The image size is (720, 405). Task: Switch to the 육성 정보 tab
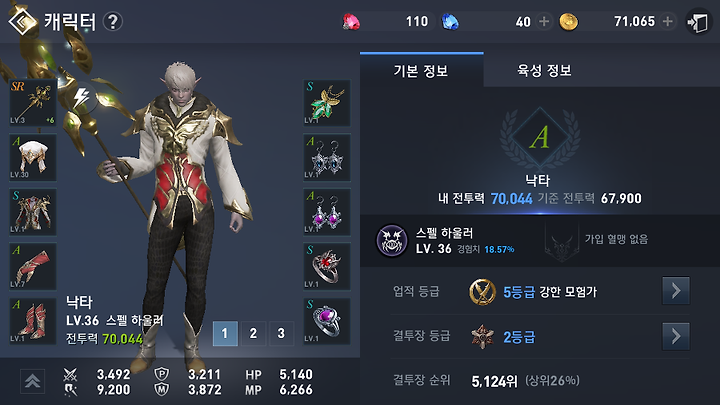point(544,70)
